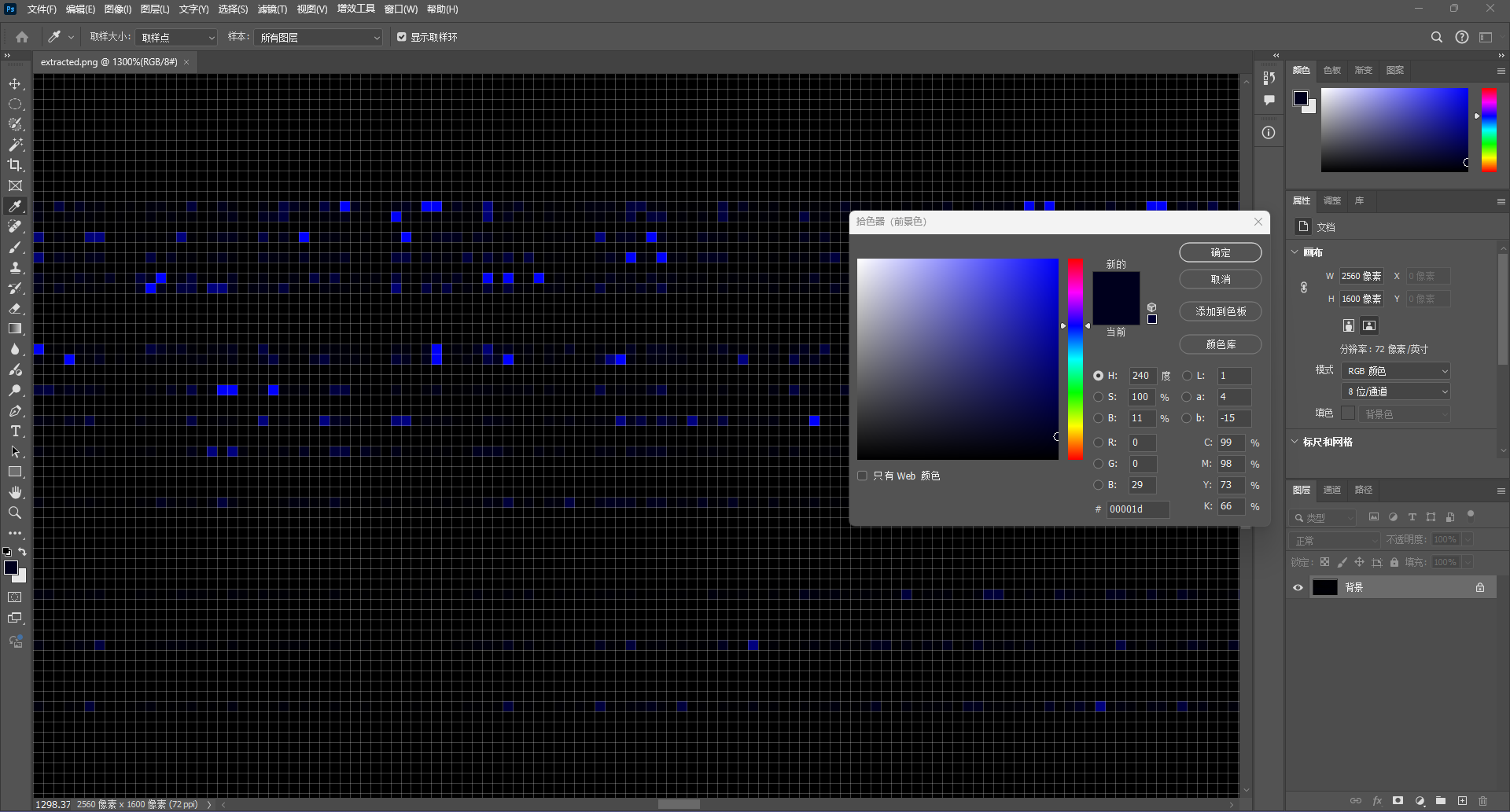The width and height of the screenshot is (1510, 812).
Task: Click the vertical hue slider in color picker
Action: point(1075,359)
